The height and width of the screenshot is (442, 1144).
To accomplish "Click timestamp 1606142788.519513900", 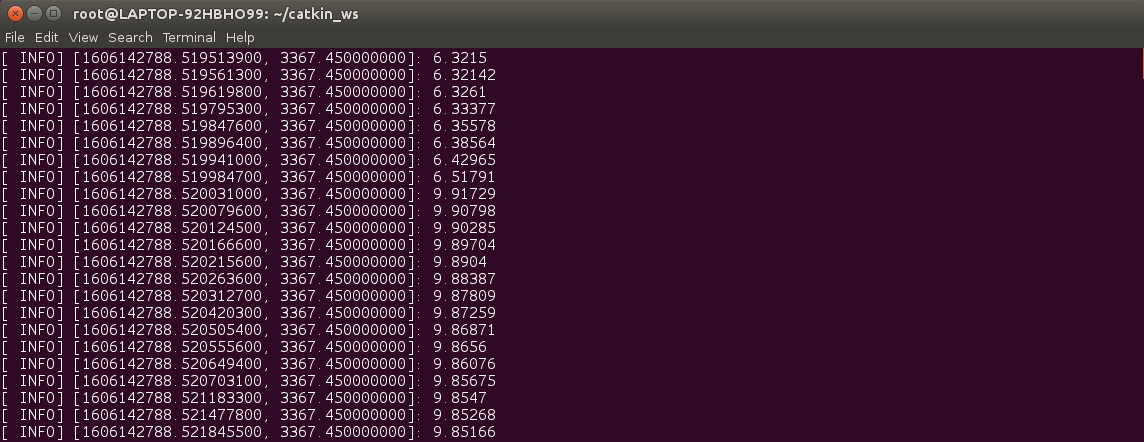I will 174,58.
